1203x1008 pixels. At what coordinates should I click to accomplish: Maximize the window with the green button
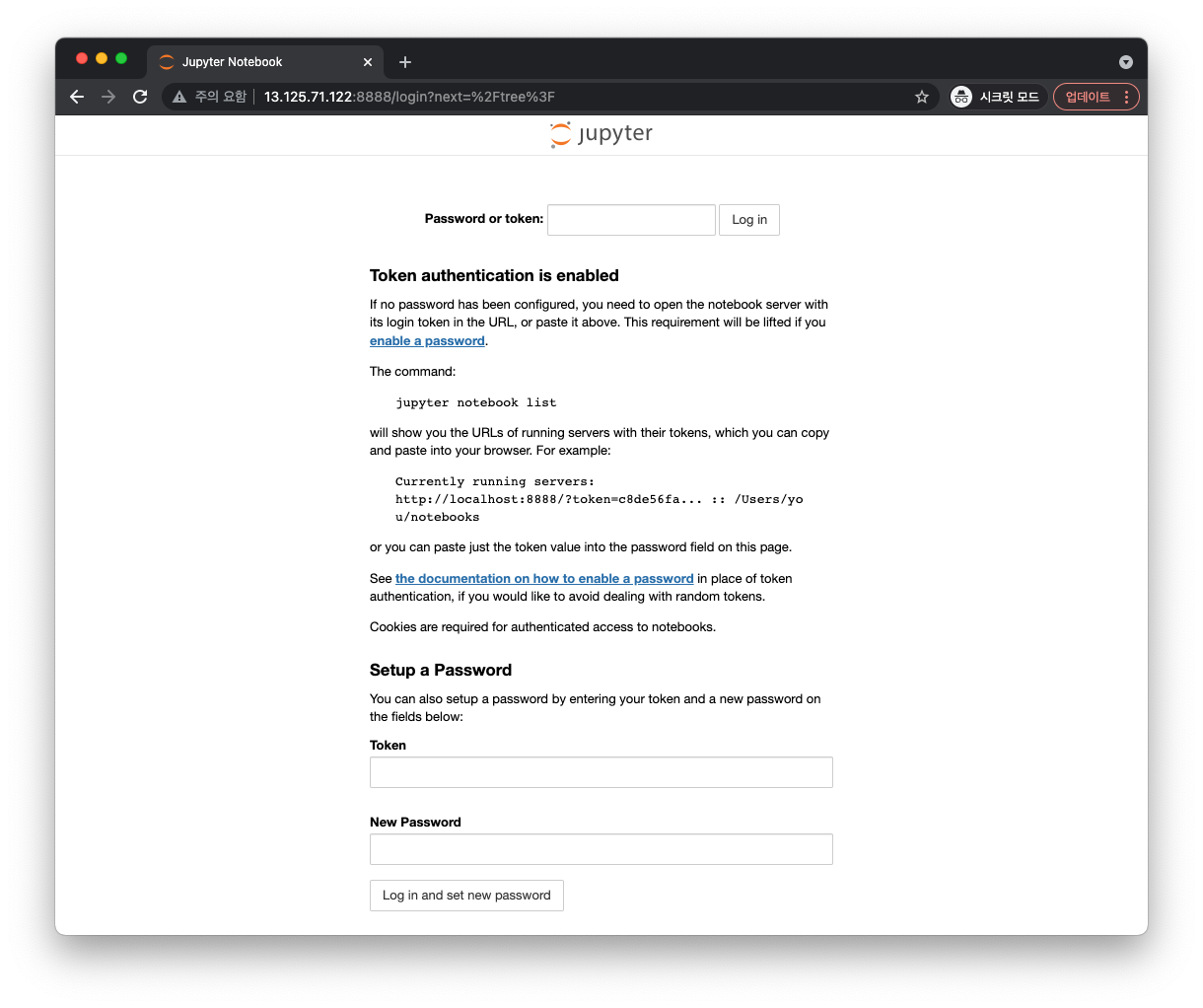point(121,59)
